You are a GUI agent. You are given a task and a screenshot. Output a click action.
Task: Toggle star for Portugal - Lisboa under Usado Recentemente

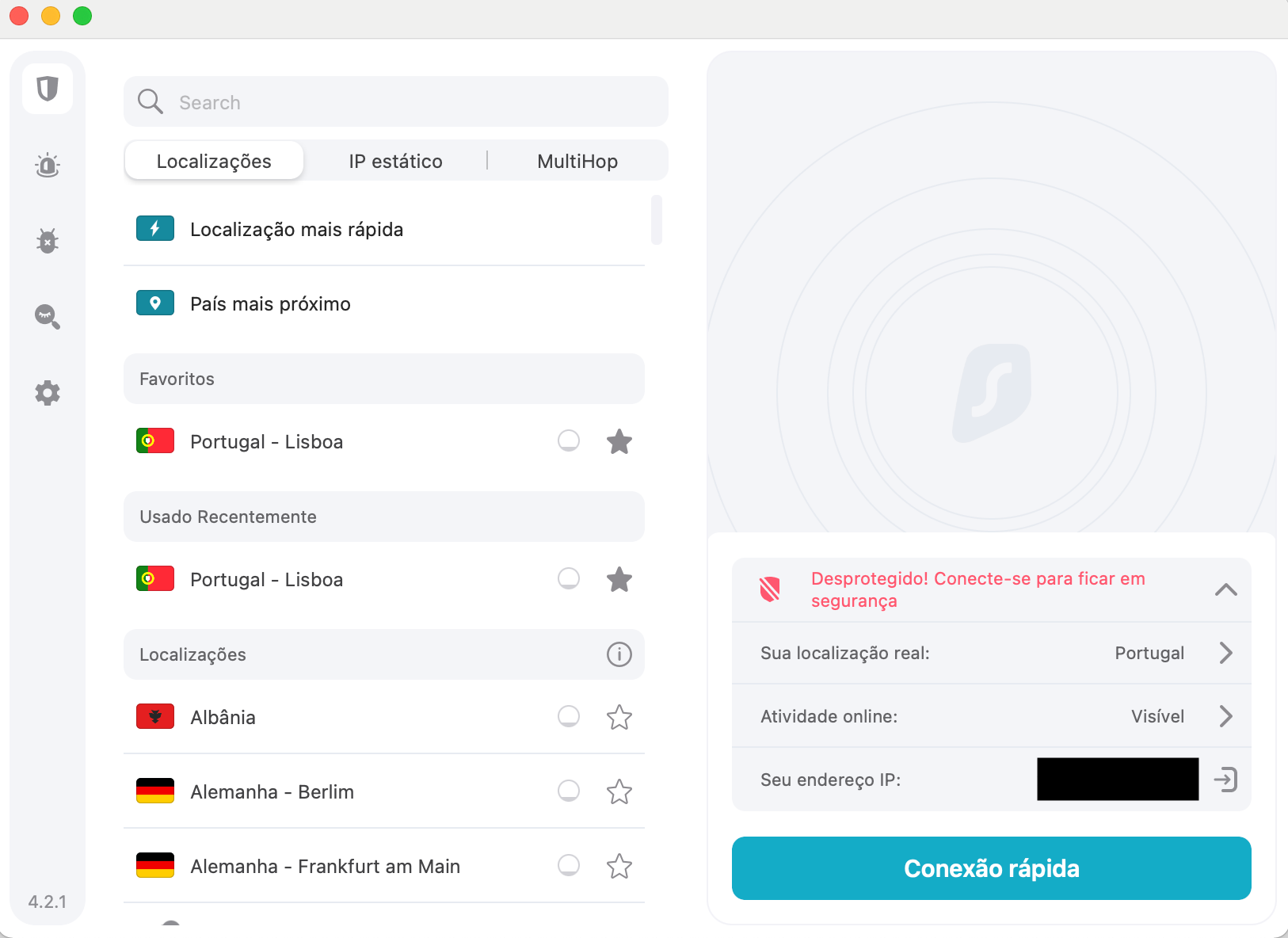[x=619, y=579]
